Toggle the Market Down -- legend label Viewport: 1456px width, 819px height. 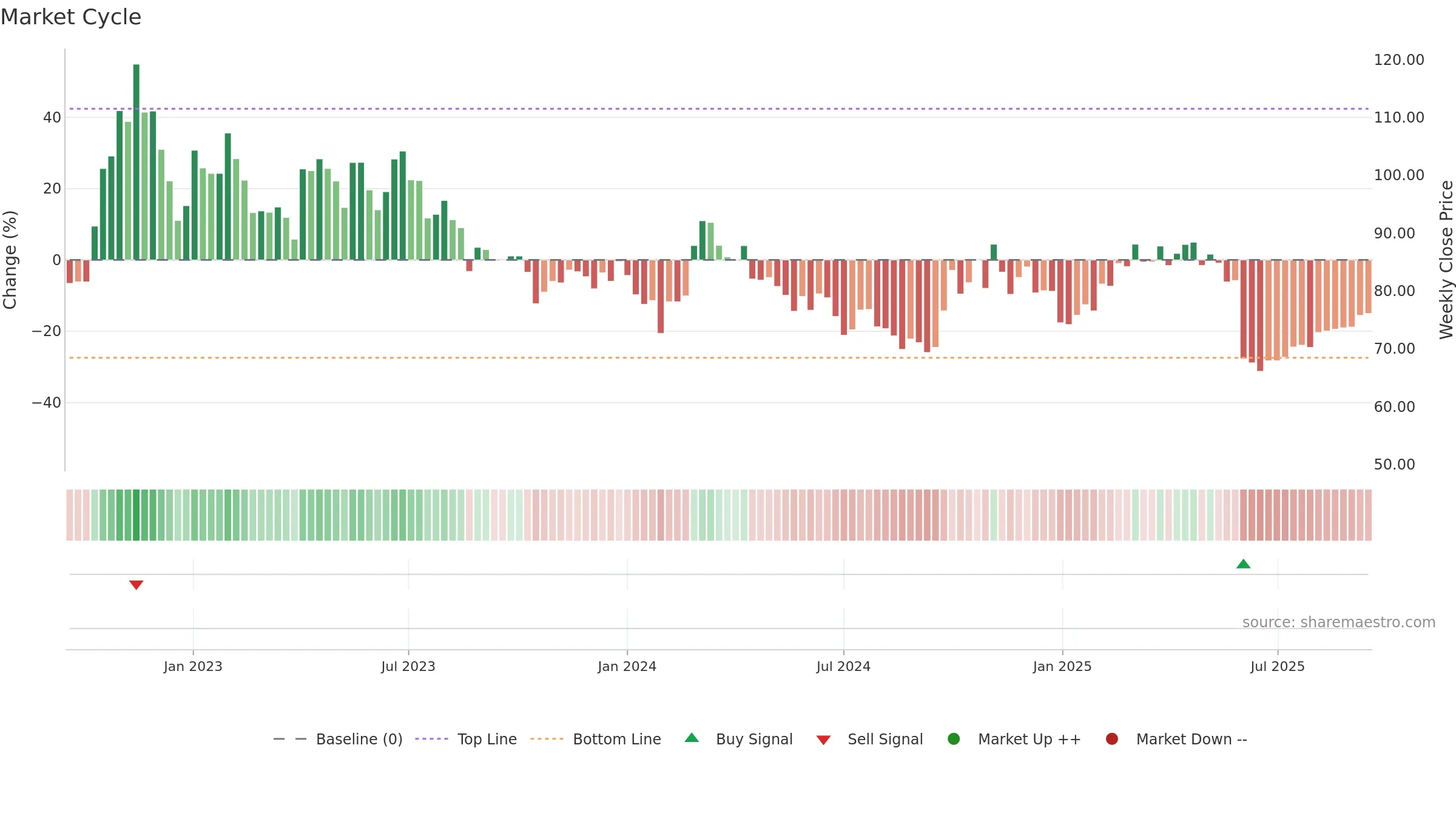pos(1191,739)
